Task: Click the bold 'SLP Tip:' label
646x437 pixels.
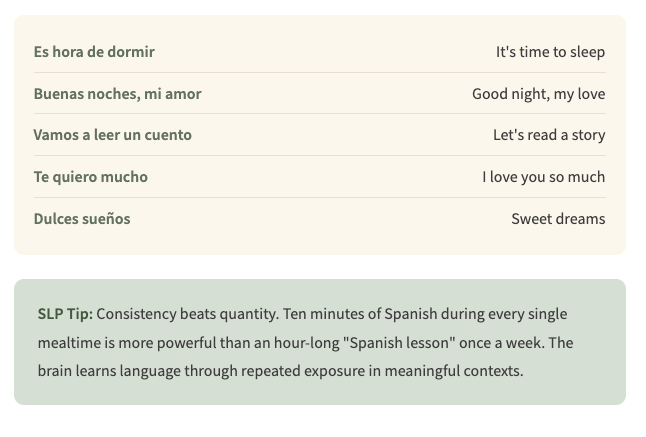Action: click(x=65, y=314)
